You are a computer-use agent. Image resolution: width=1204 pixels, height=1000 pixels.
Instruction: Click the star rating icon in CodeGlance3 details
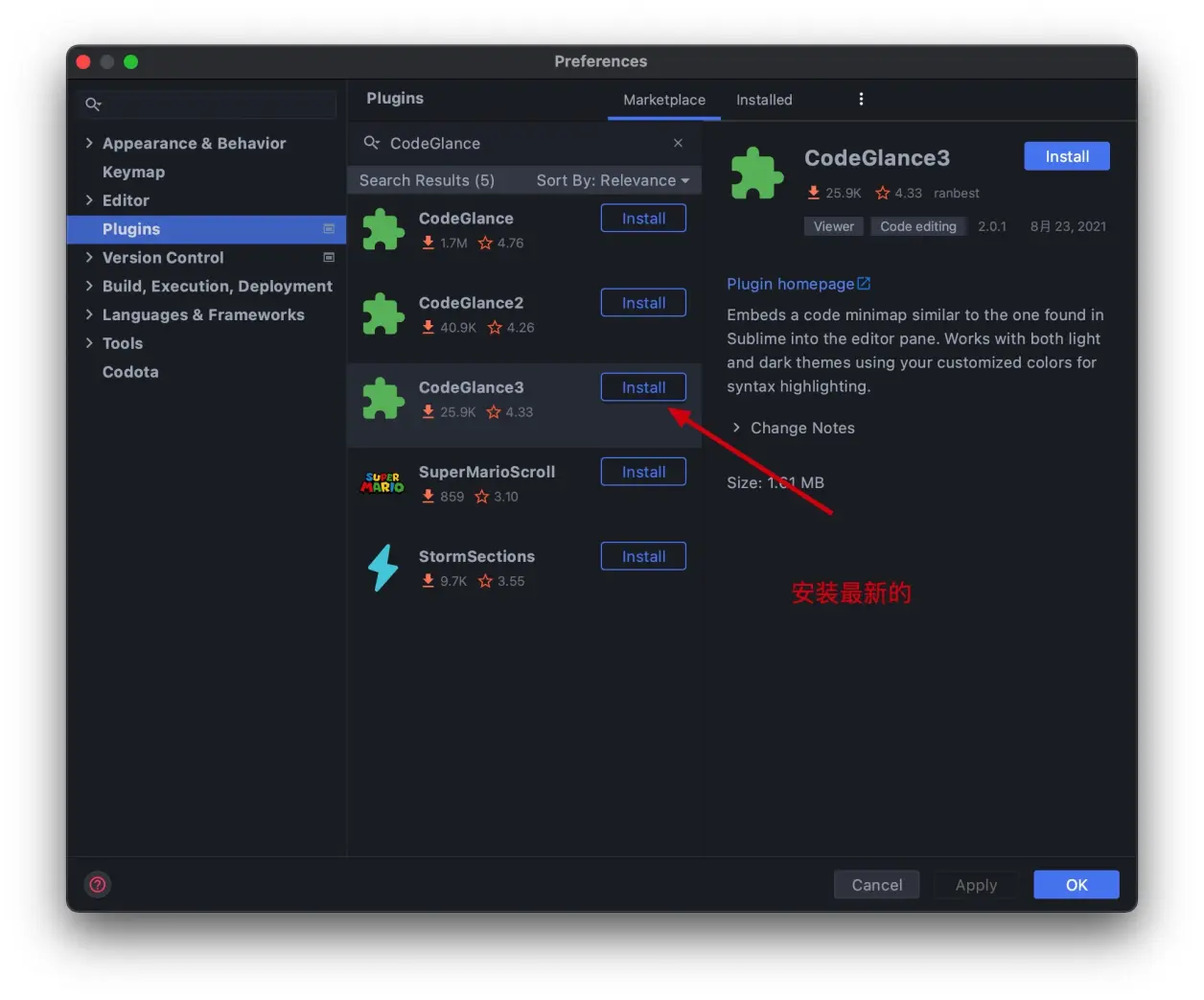883,193
